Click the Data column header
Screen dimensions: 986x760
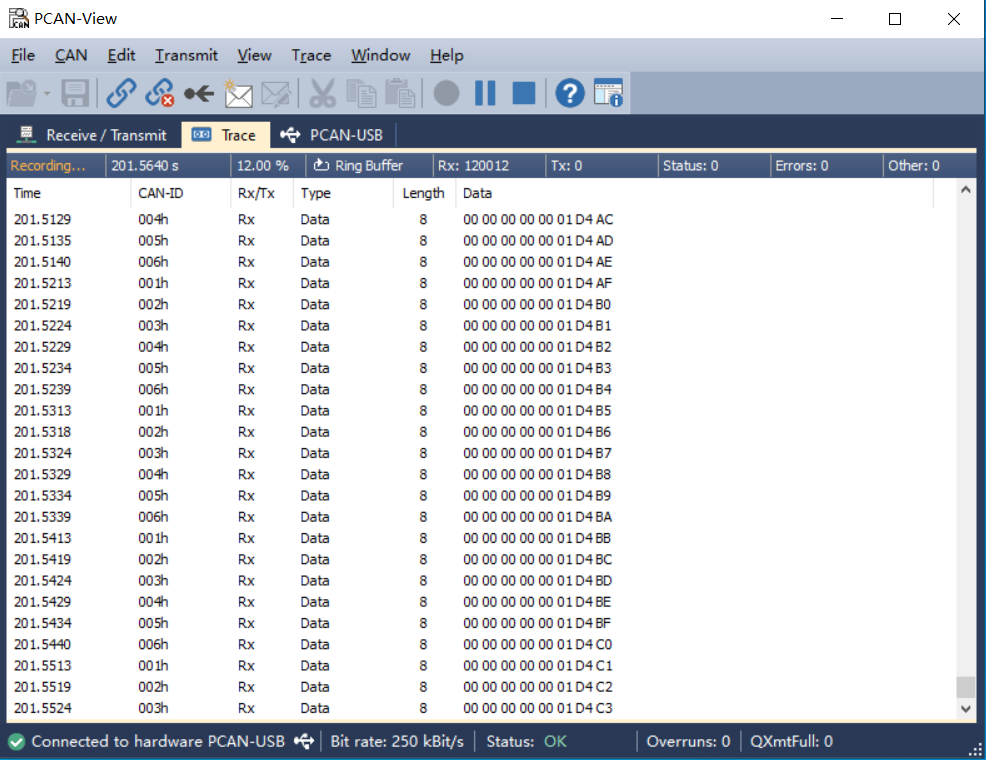[x=695, y=193]
